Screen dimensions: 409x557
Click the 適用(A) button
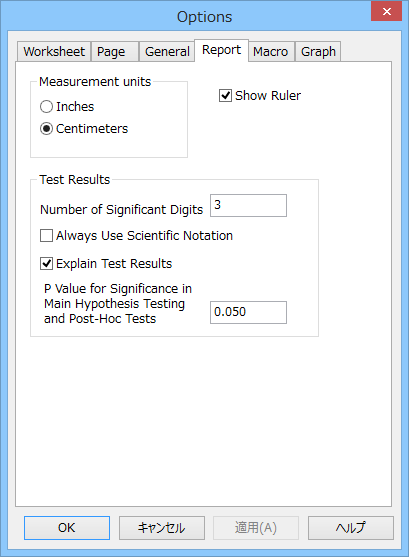256,528
